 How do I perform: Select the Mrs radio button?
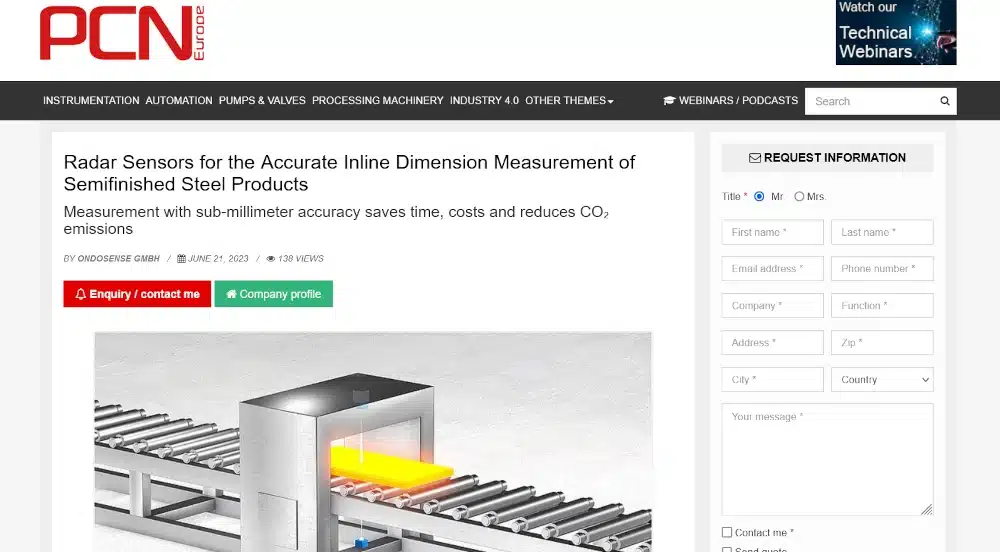coord(799,196)
